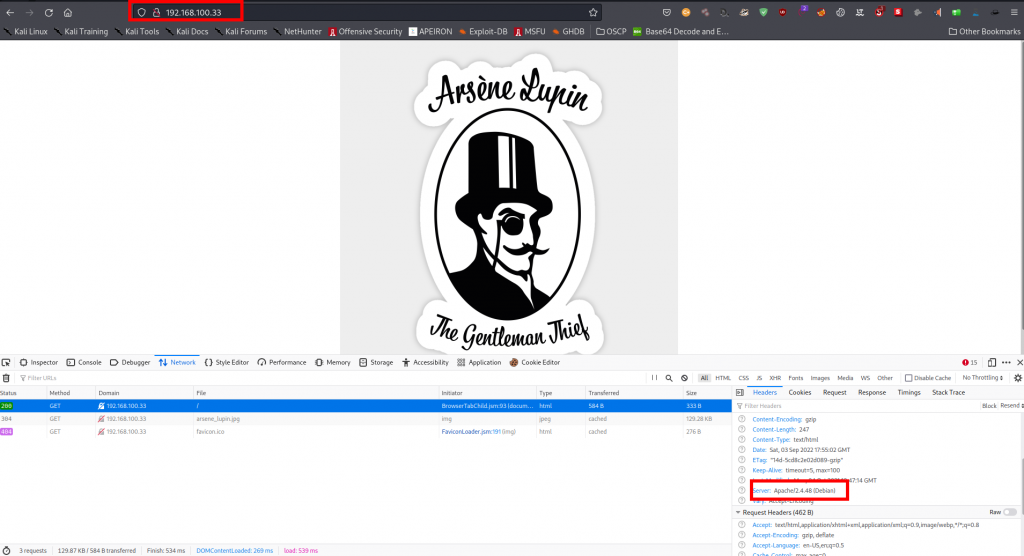Viewport: 1024px width, 556px height.
Task: Filter requests by JS
Action: tap(759, 378)
